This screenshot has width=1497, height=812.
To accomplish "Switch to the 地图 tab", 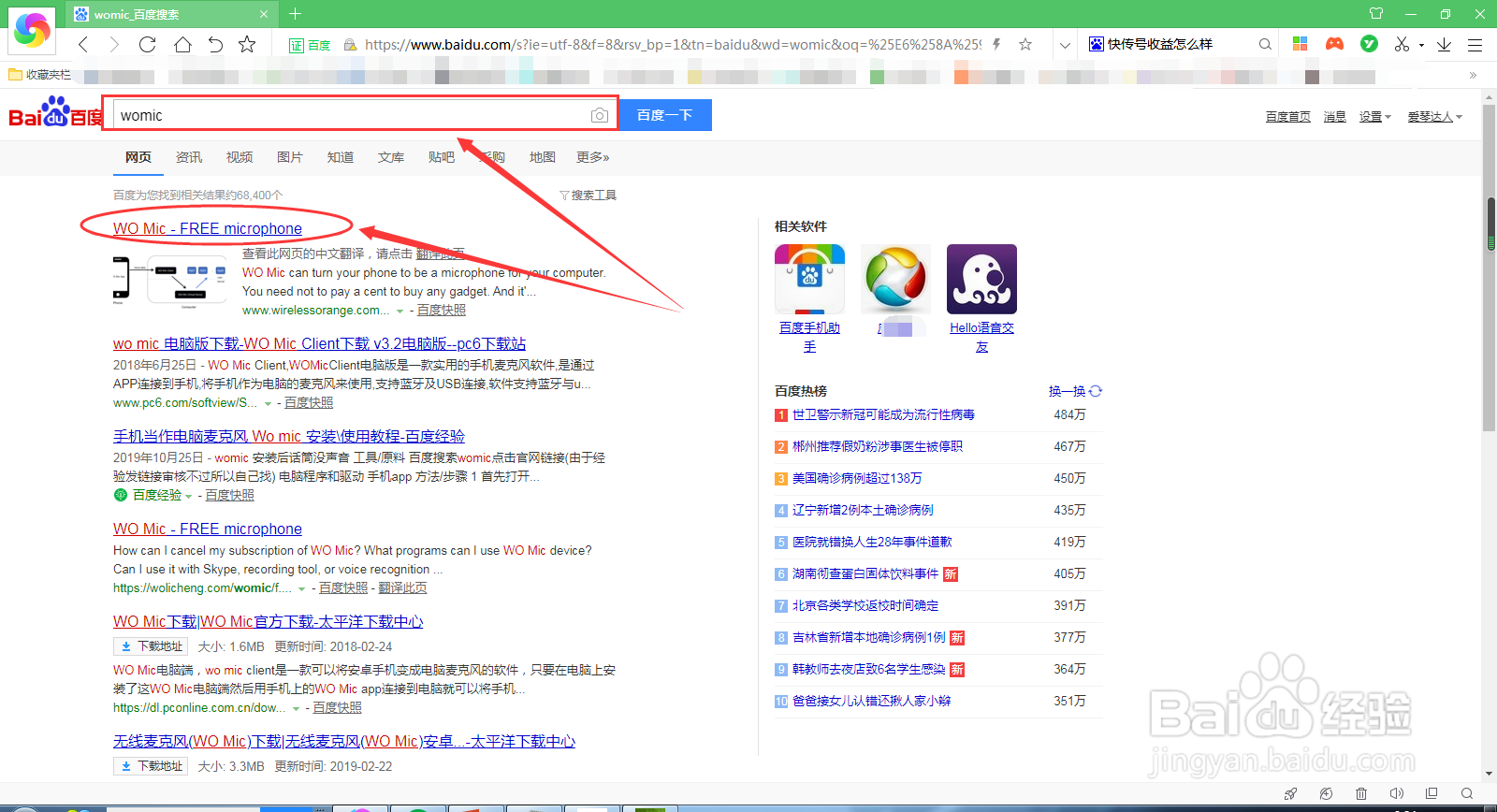I will [543, 157].
